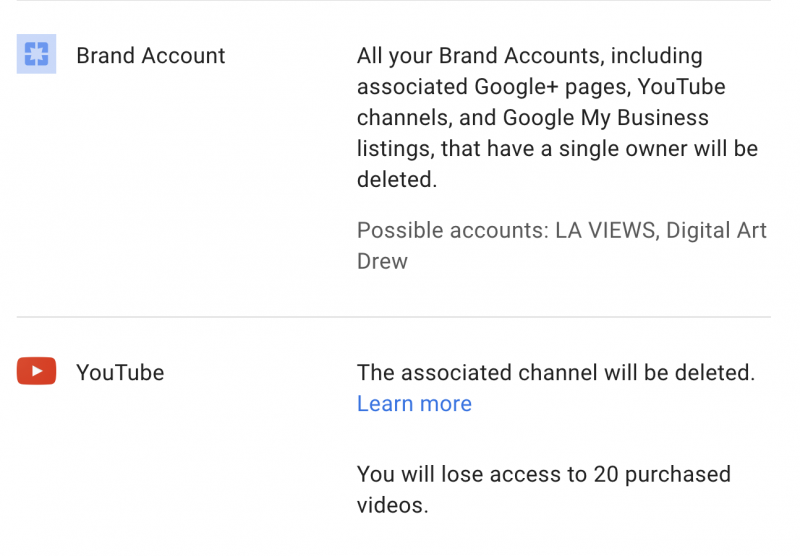Click the red YouTube play icon
This screenshot has height=556, width=800.
tap(36, 372)
